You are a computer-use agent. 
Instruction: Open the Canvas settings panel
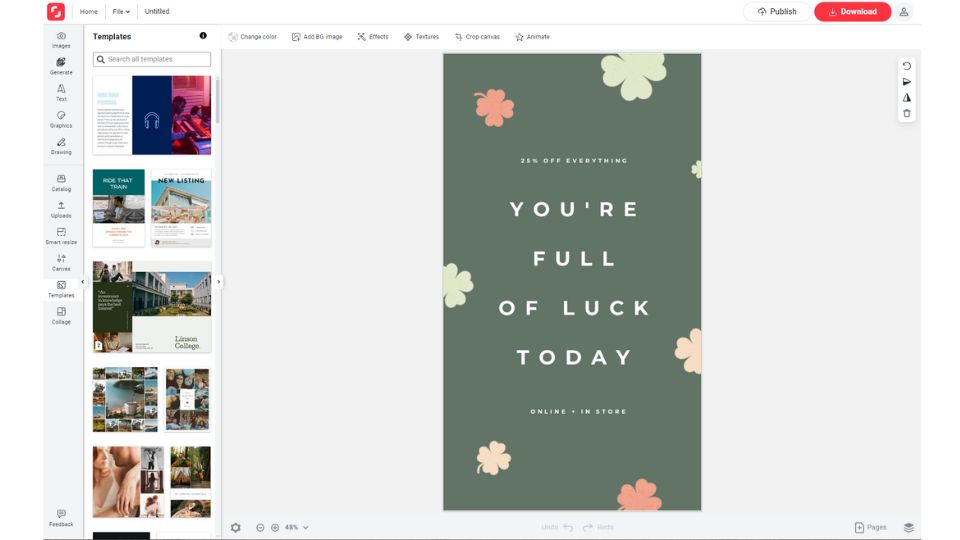click(61, 263)
